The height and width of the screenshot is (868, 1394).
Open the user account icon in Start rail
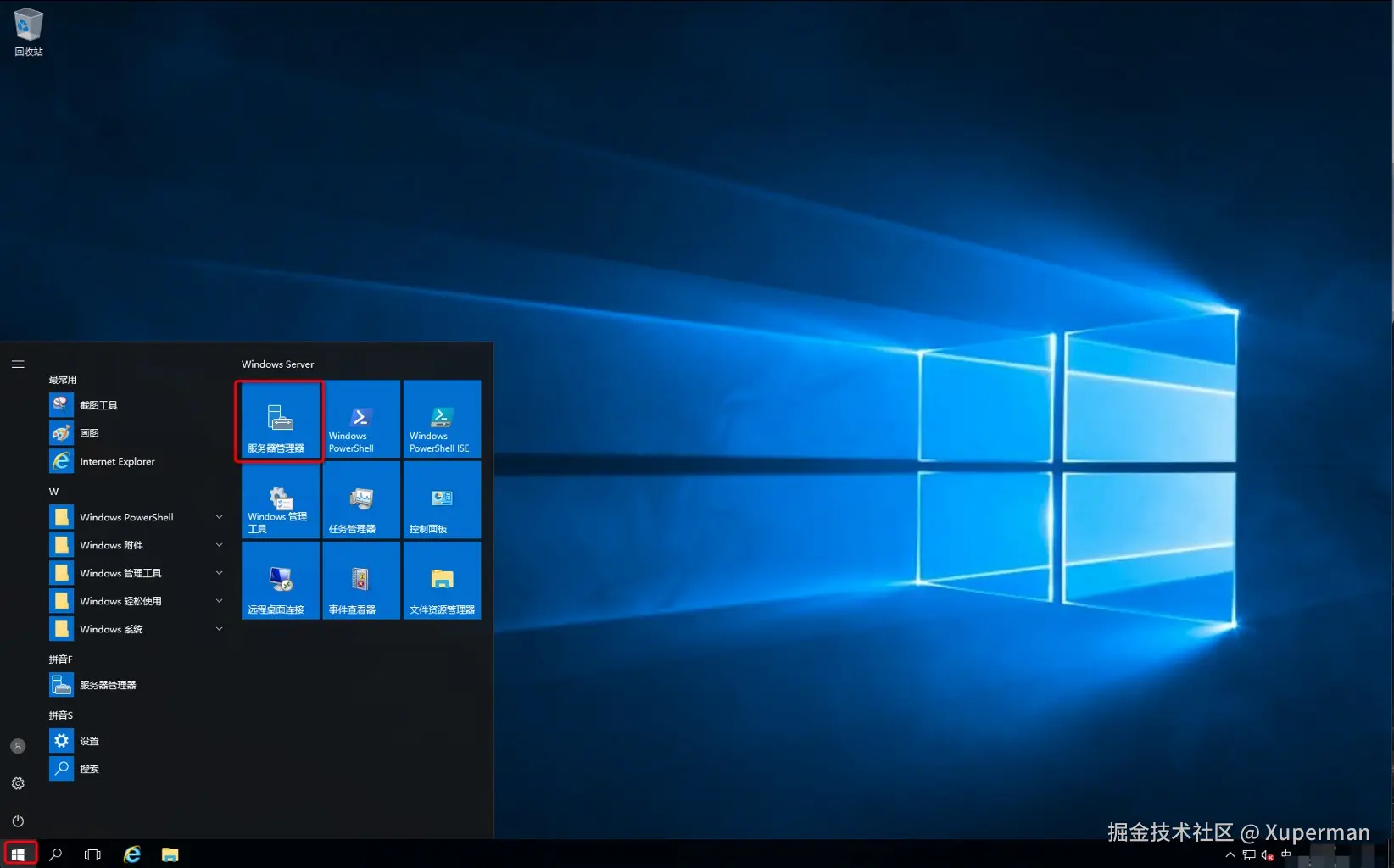point(18,746)
